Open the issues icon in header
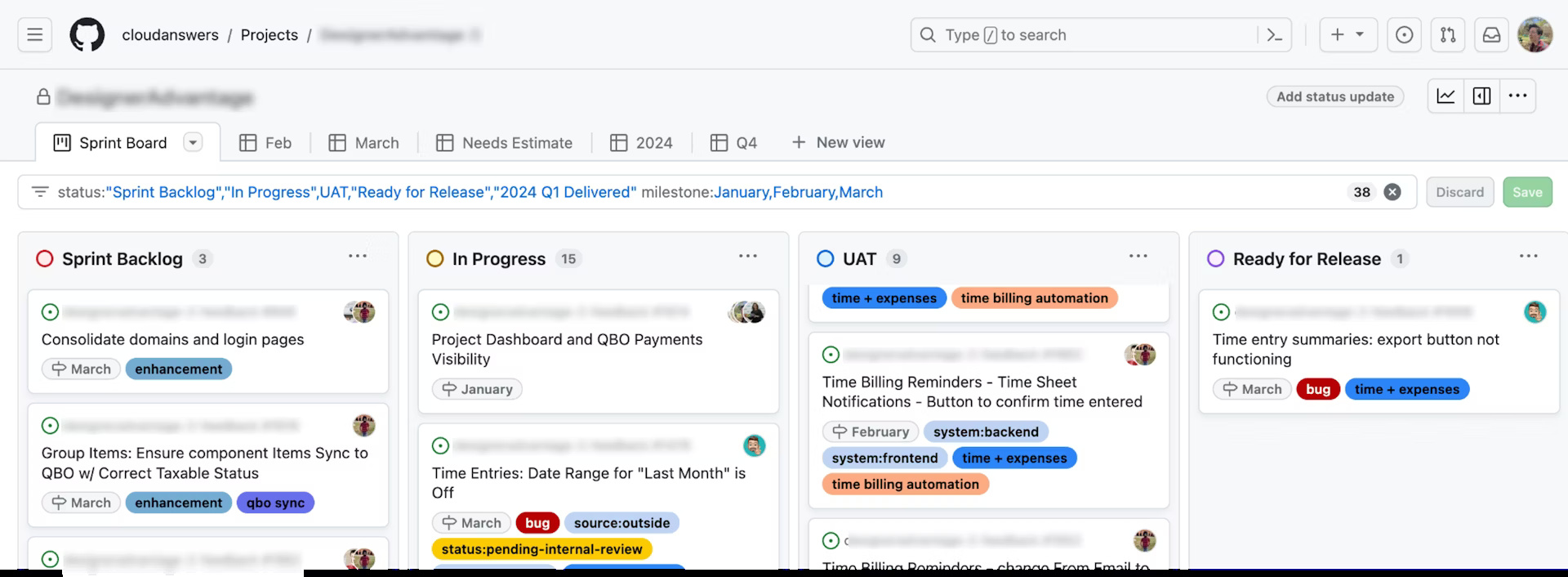Image resolution: width=1568 pixels, height=577 pixels. pos(1404,35)
